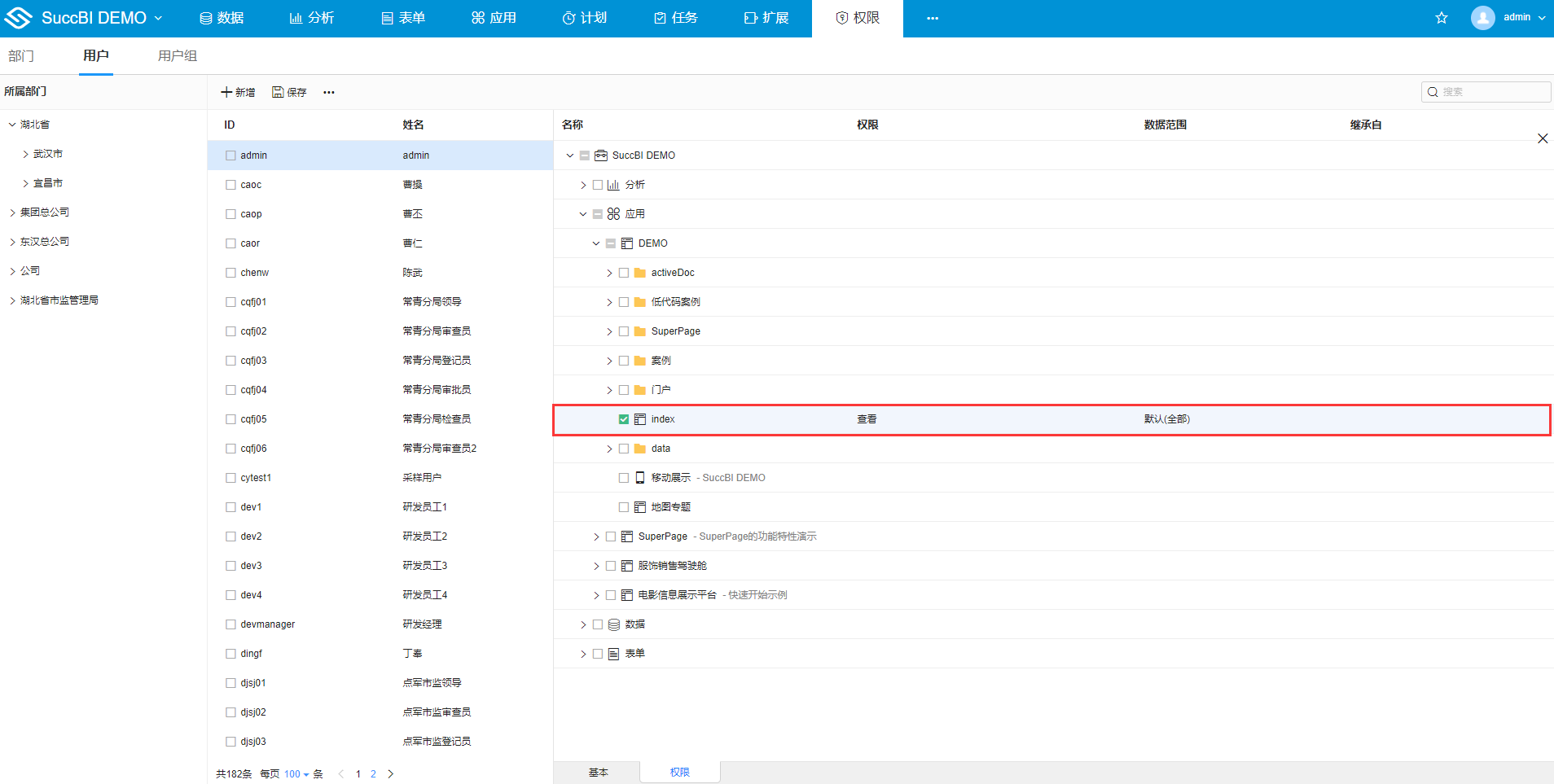Switch to the 用户组 tab

pos(177,55)
